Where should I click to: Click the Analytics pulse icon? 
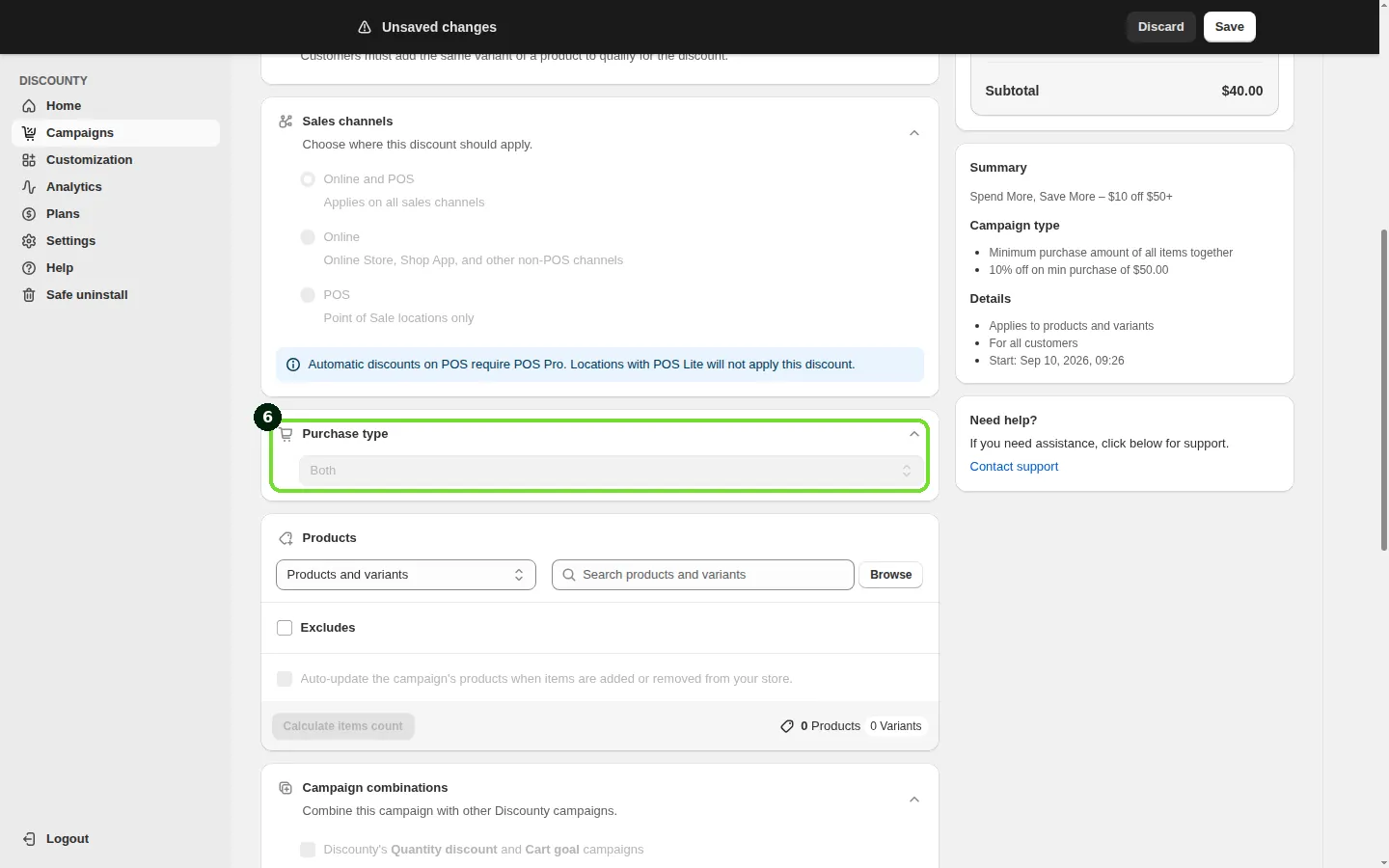29,187
